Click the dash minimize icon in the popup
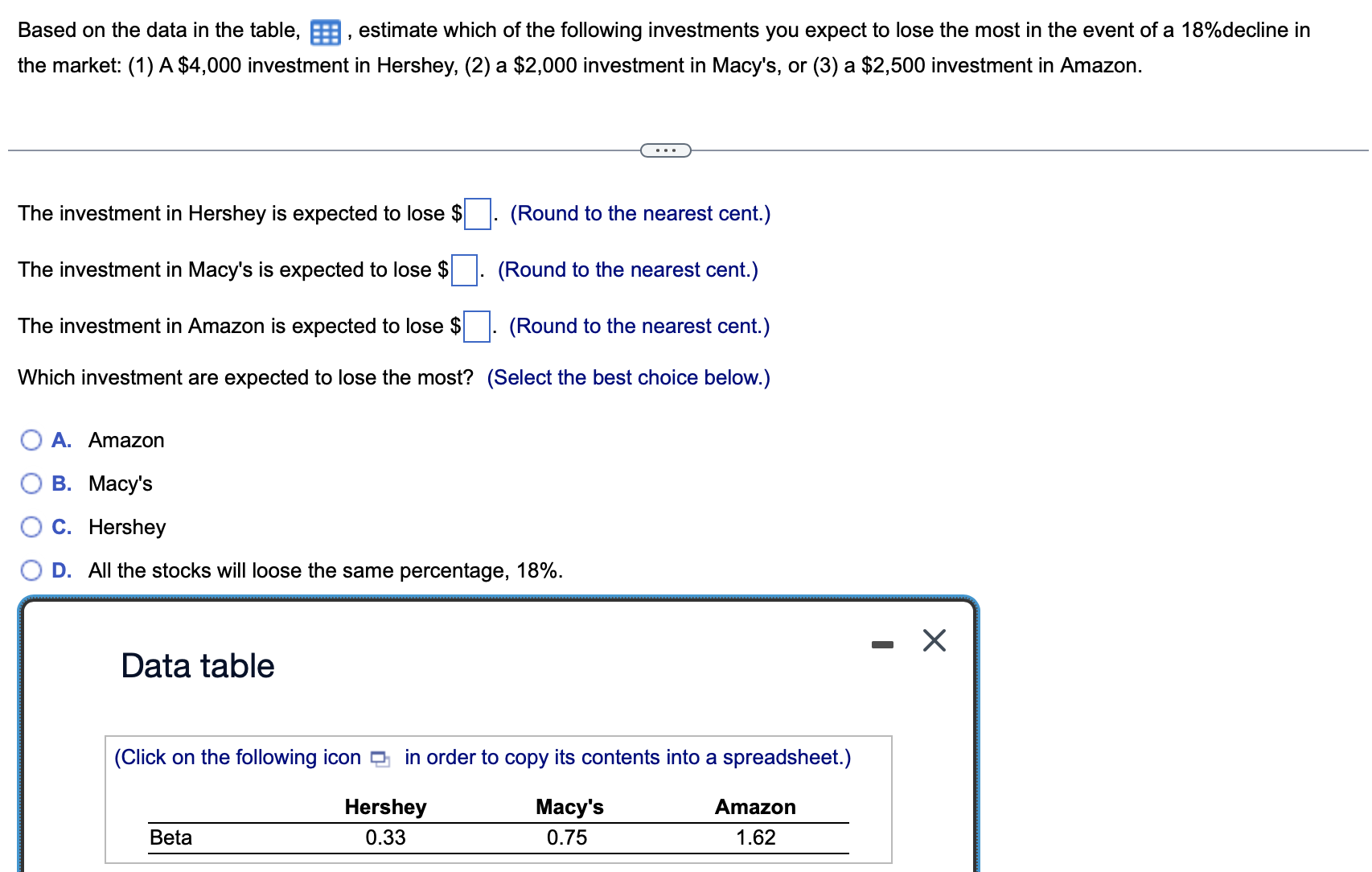The height and width of the screenshot is (872, 1372). tap(883, 642)
